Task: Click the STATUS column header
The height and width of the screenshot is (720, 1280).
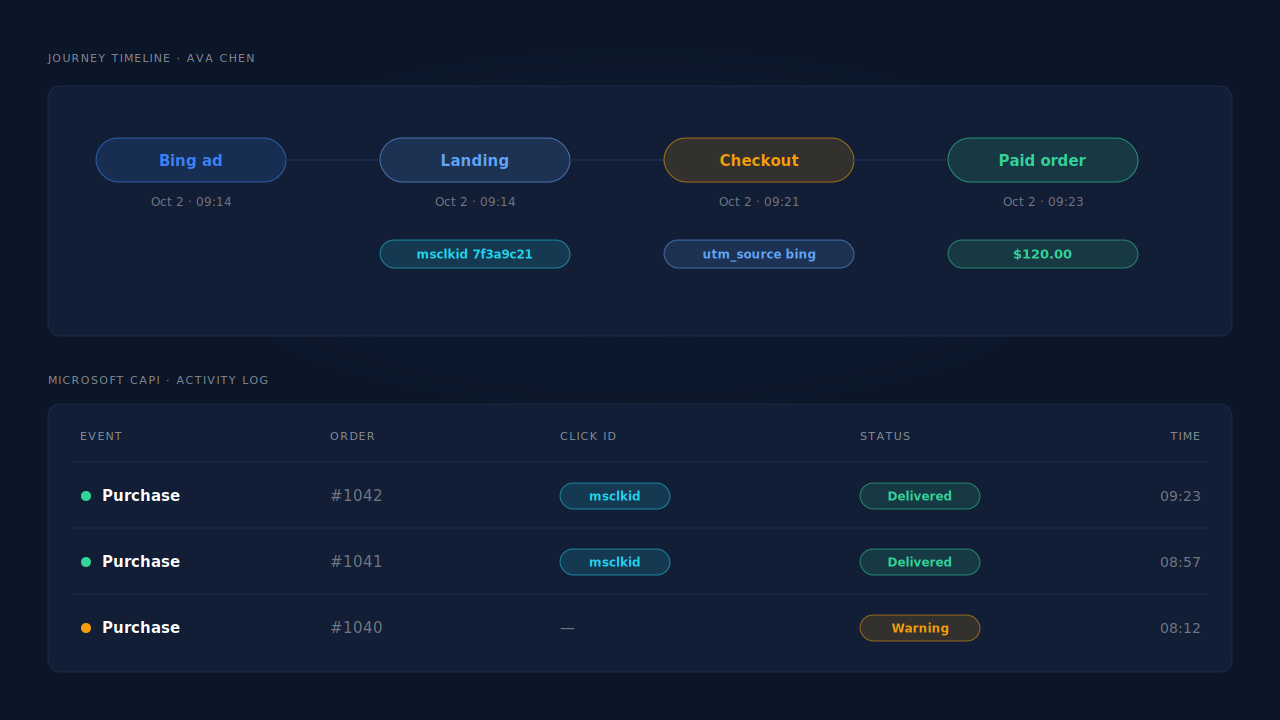Action: (885, 436)
